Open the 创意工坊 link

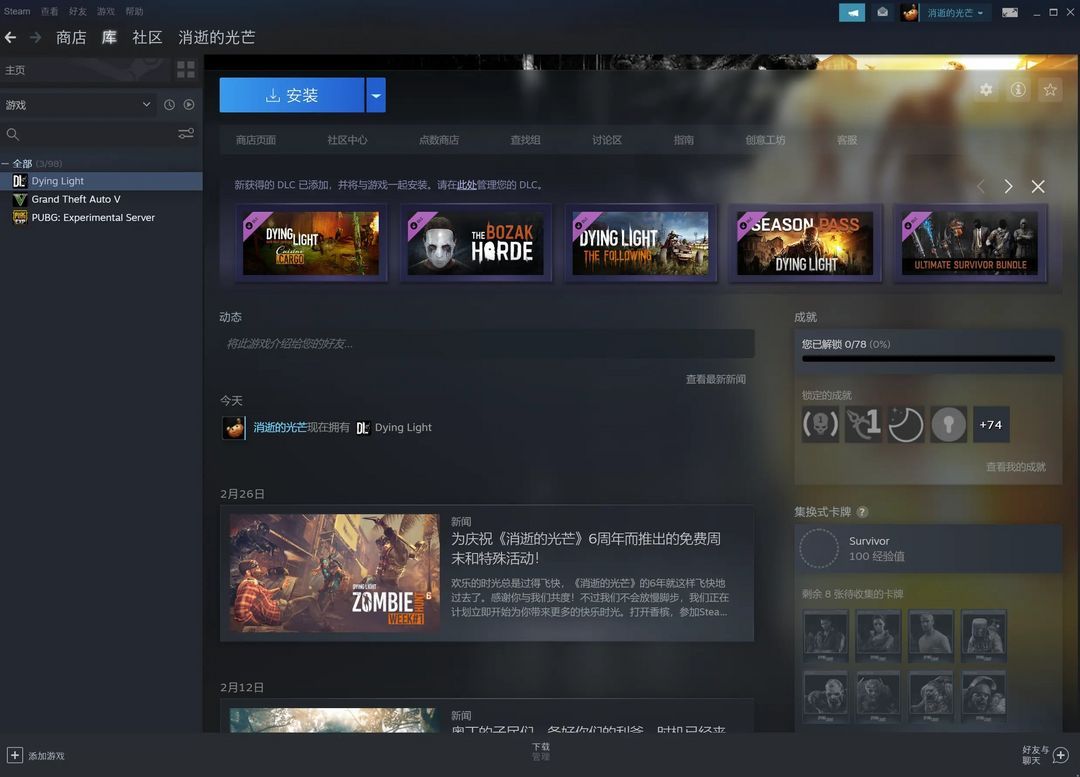tap(765, 140)
